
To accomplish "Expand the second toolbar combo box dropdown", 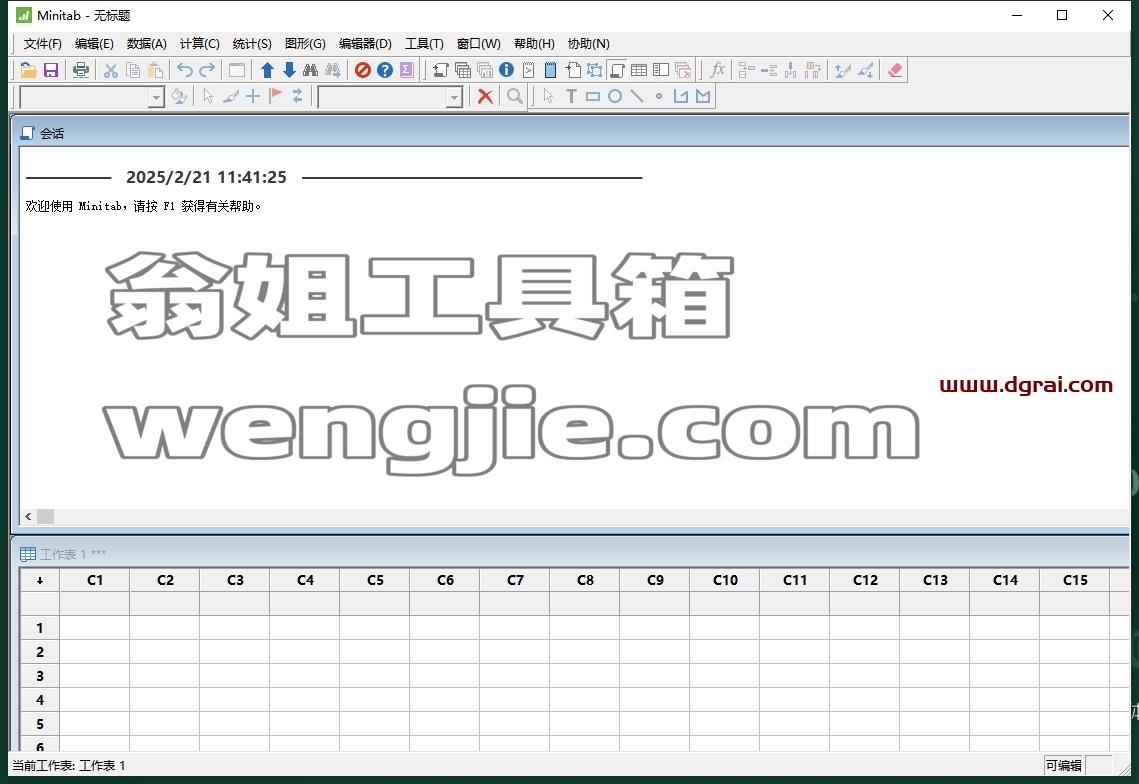I will [454, 97].
